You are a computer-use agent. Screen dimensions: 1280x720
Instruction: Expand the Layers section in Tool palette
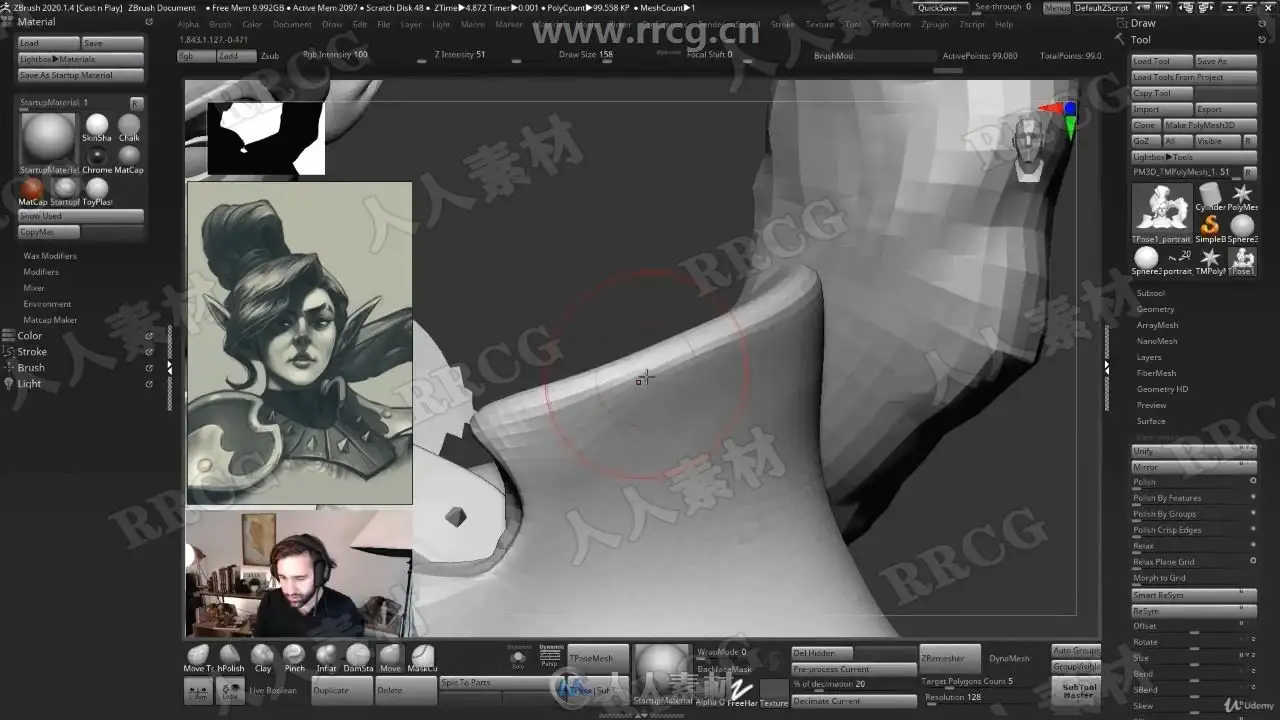coord(1149,357)
